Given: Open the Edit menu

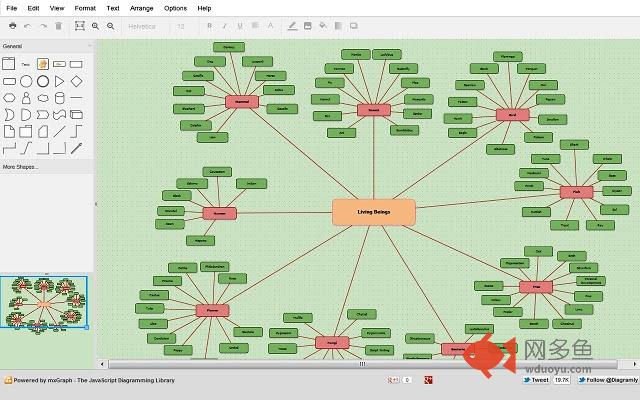Looking at the screenshot, I should (x=33, y=8).
